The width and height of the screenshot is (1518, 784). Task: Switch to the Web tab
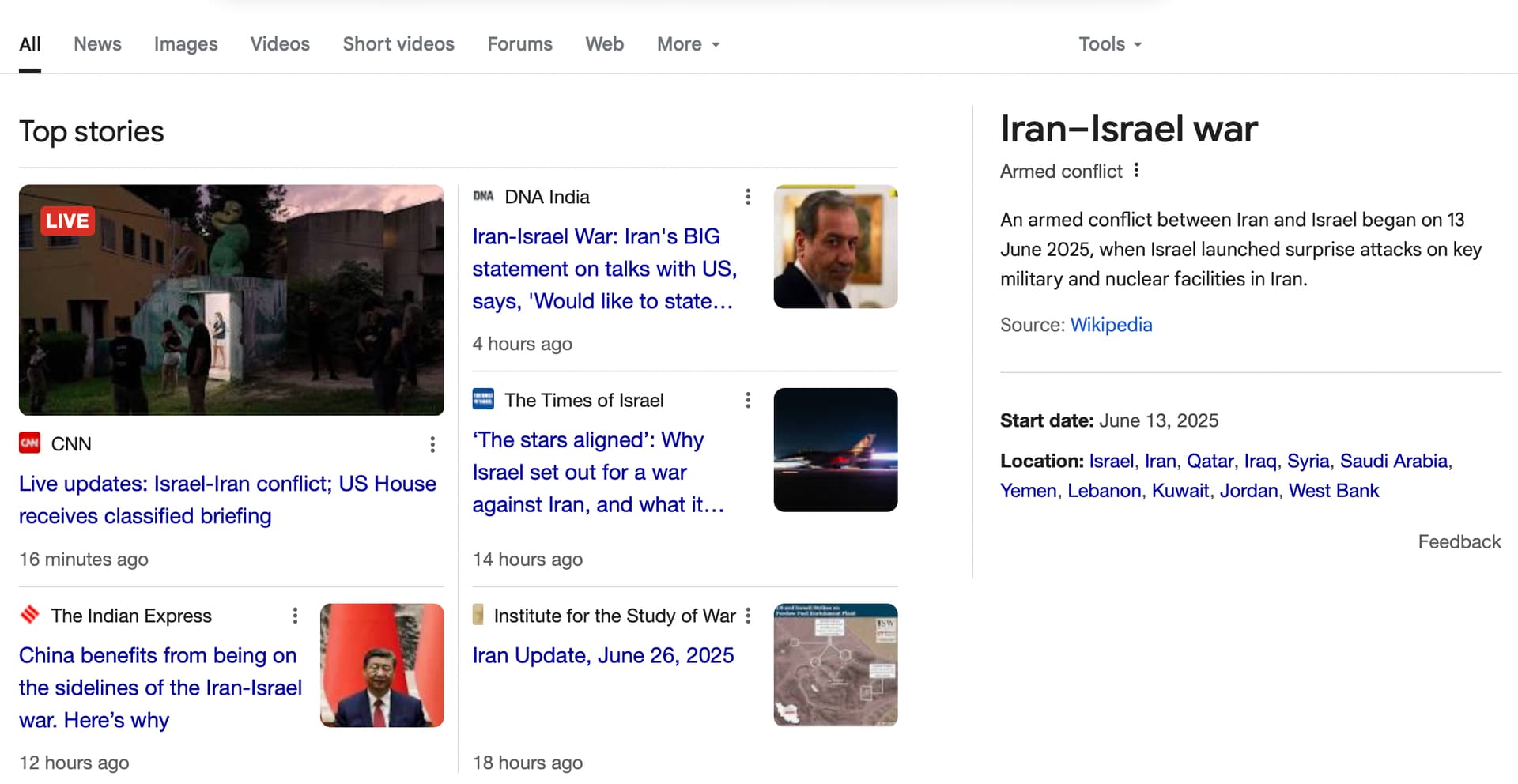(x=605, y=44)
